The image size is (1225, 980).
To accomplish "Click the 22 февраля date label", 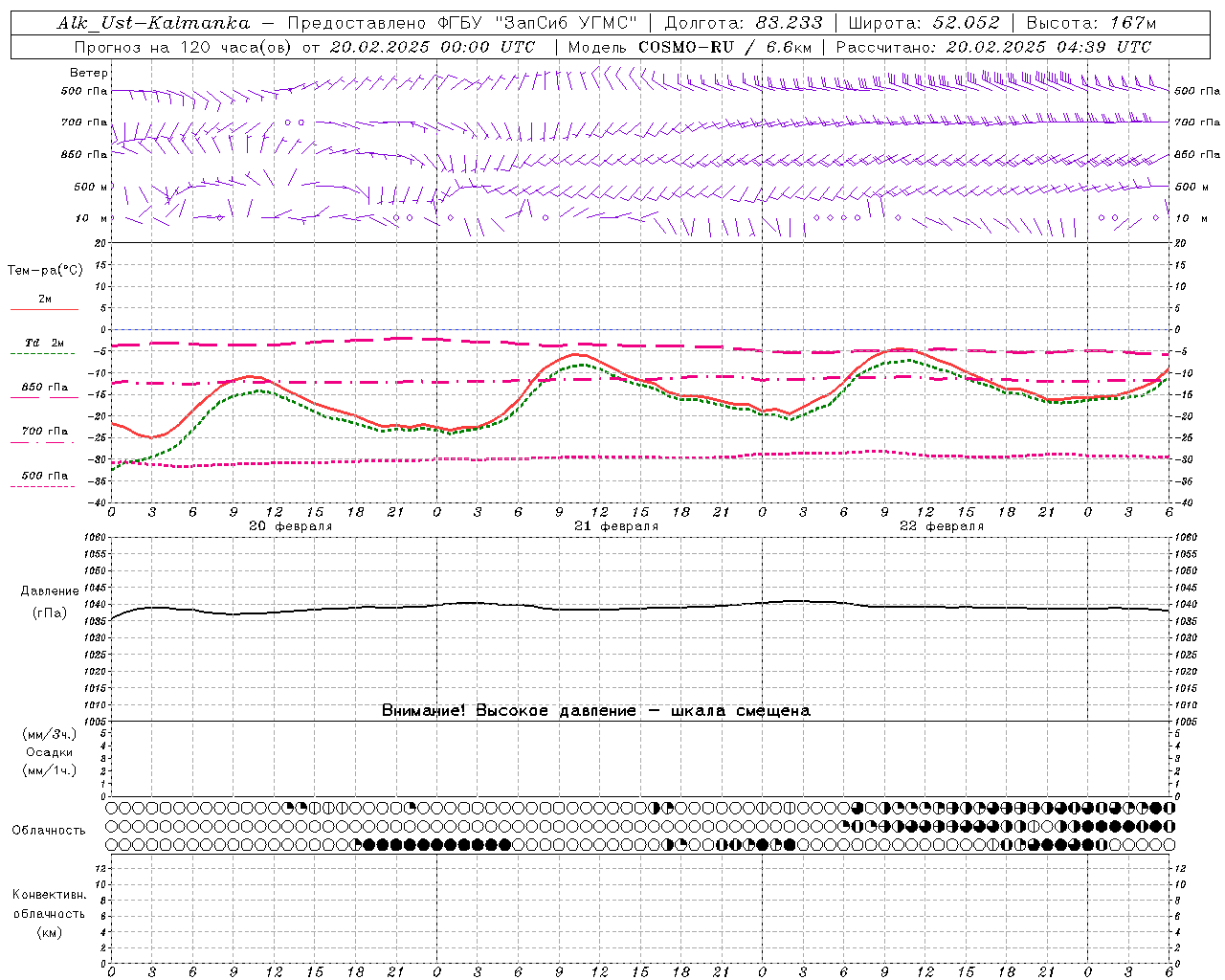I will pyautogui.click(x=941, y=526).
